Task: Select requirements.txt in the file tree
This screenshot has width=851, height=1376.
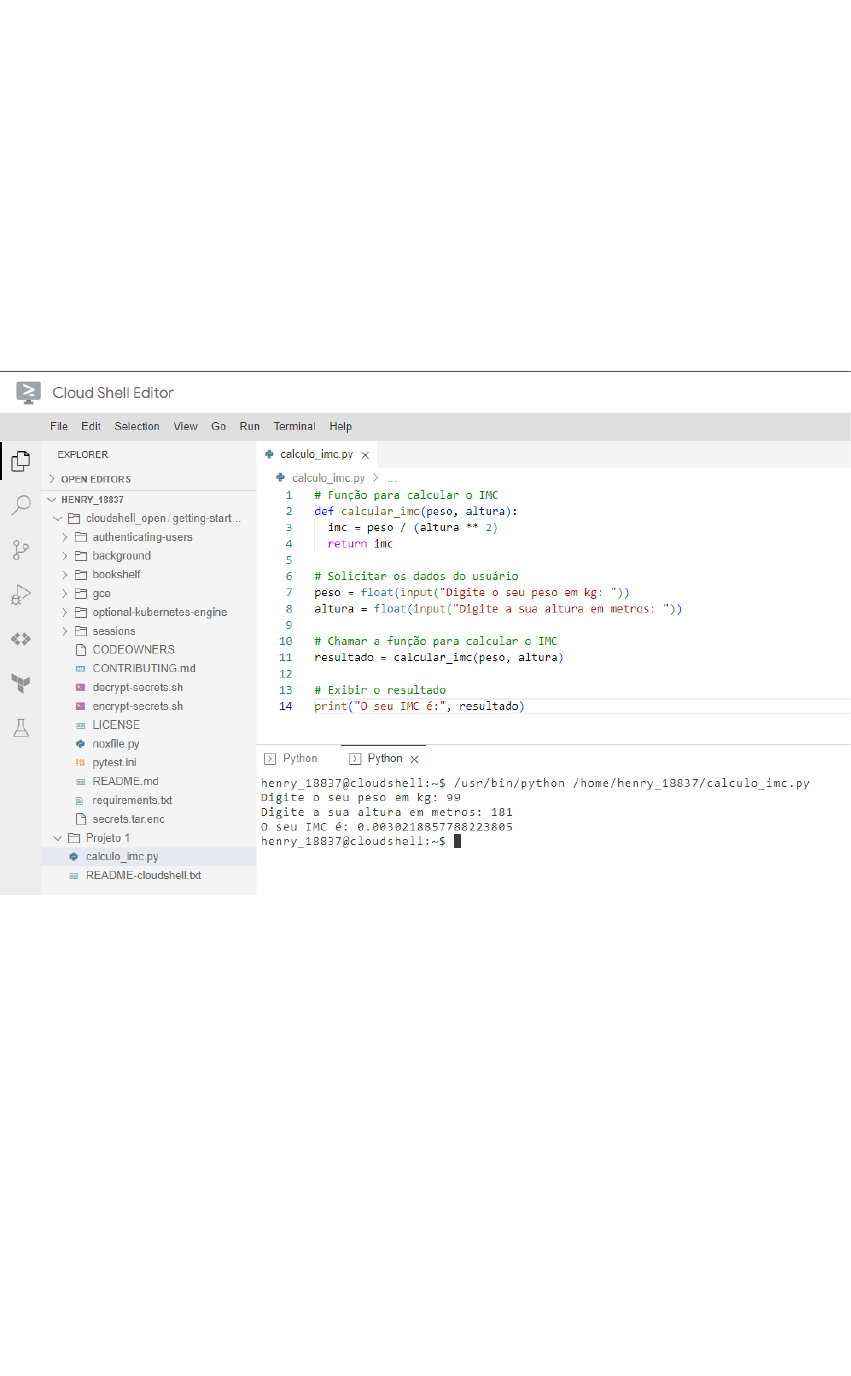Action: coord(132,801)
